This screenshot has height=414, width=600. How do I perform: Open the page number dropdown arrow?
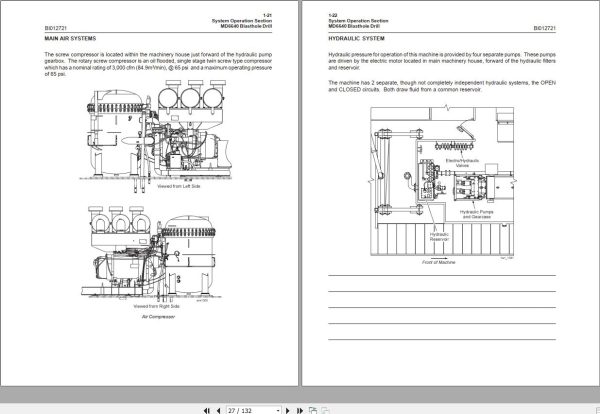point(278,411)
